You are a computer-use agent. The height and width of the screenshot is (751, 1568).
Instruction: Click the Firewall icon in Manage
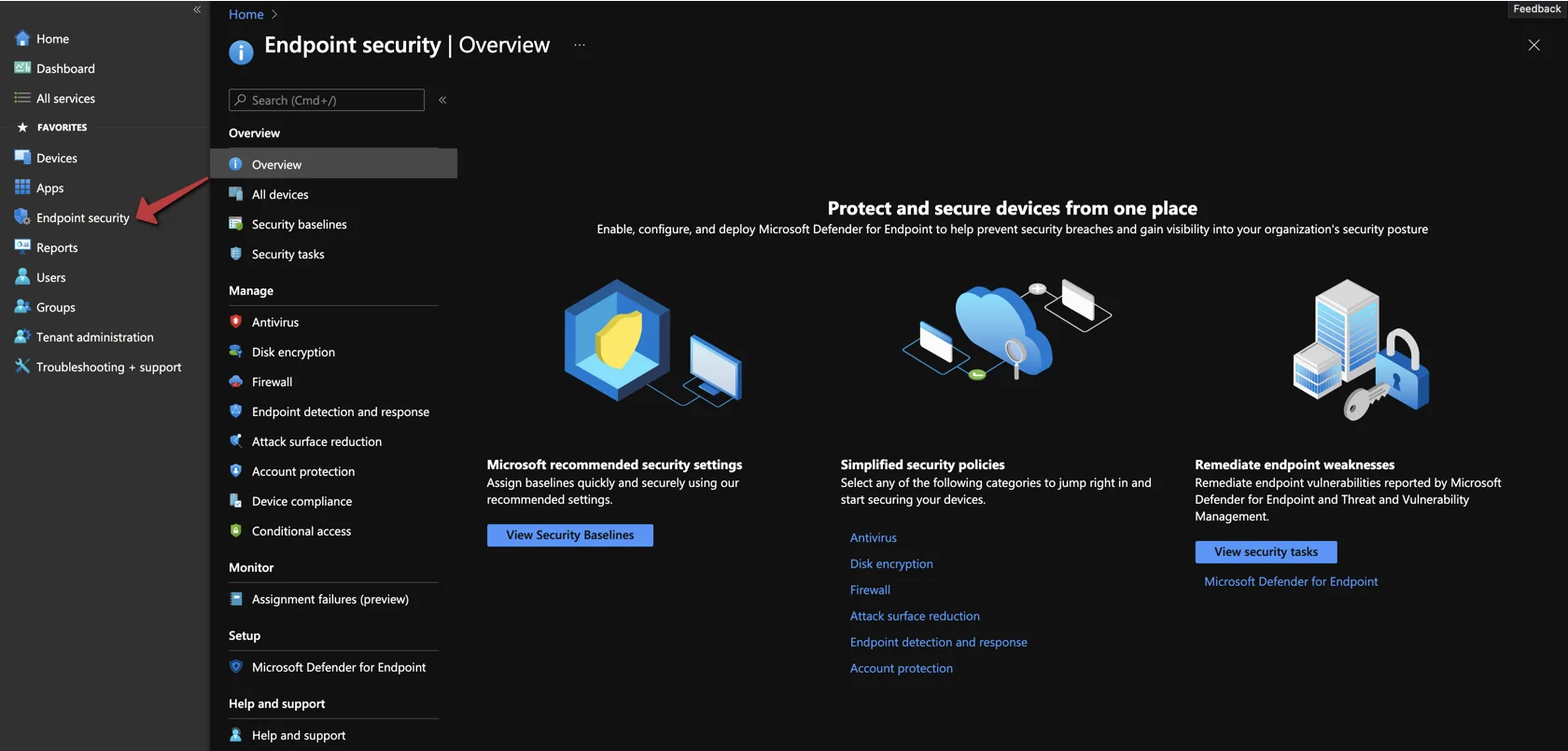[x=236, y=382]
